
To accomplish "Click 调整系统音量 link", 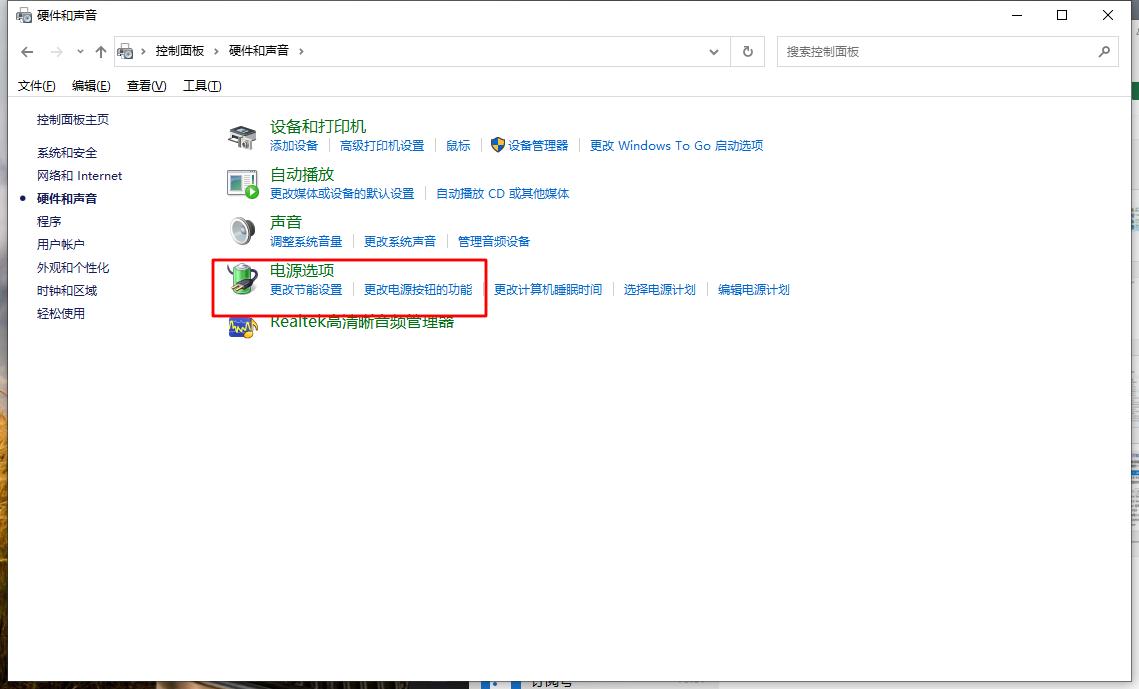I will click(306, 241).
